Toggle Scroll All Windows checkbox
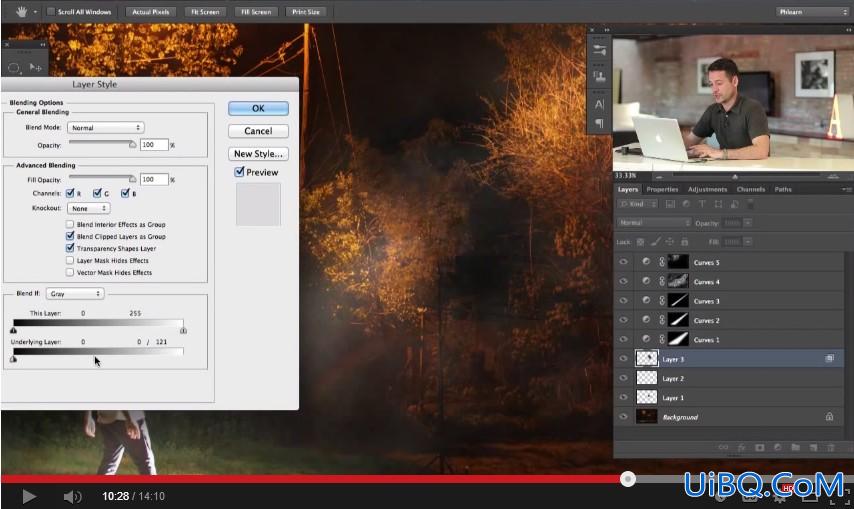 [x=51, y=11]
